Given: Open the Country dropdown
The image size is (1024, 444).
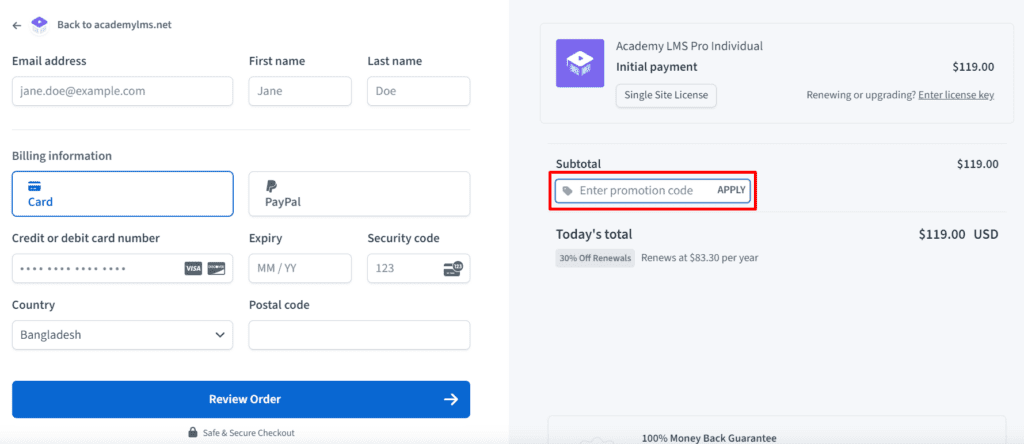Looking at the screenshot, I should pyautogui.click(x=122, y=335).
